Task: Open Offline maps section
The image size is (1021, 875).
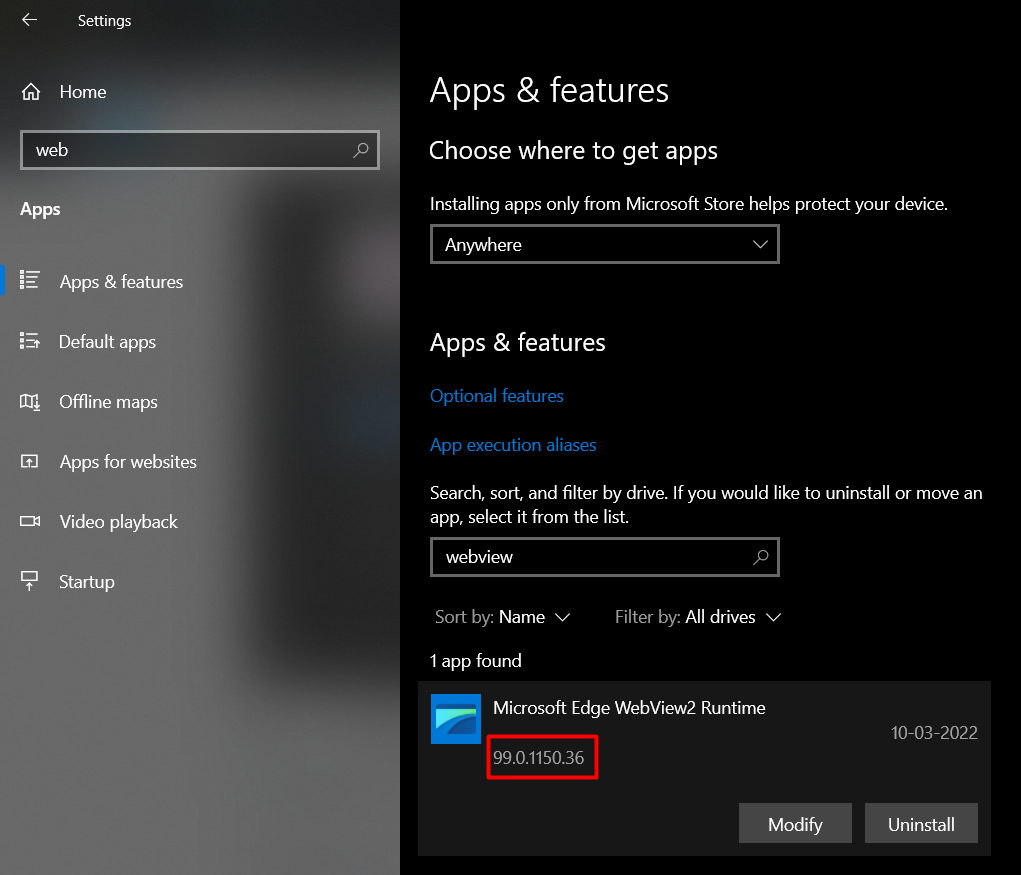Action: [108, 402]
